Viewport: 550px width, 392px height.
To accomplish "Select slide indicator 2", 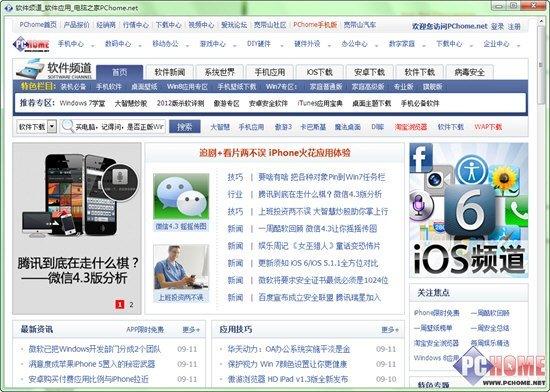I will pos(132,304).
